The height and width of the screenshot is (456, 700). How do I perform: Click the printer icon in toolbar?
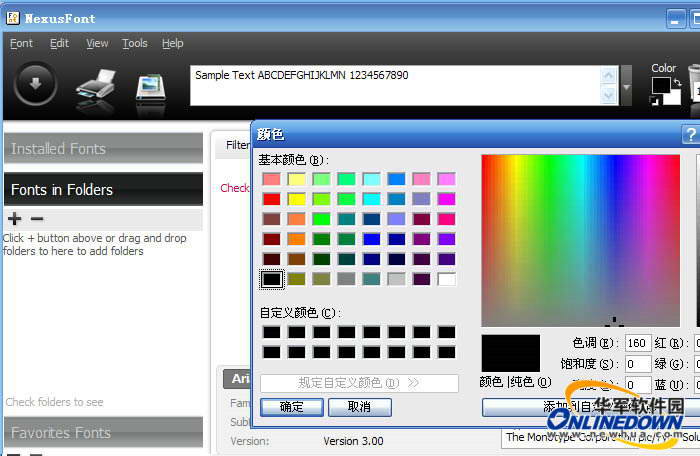point(96,85)
